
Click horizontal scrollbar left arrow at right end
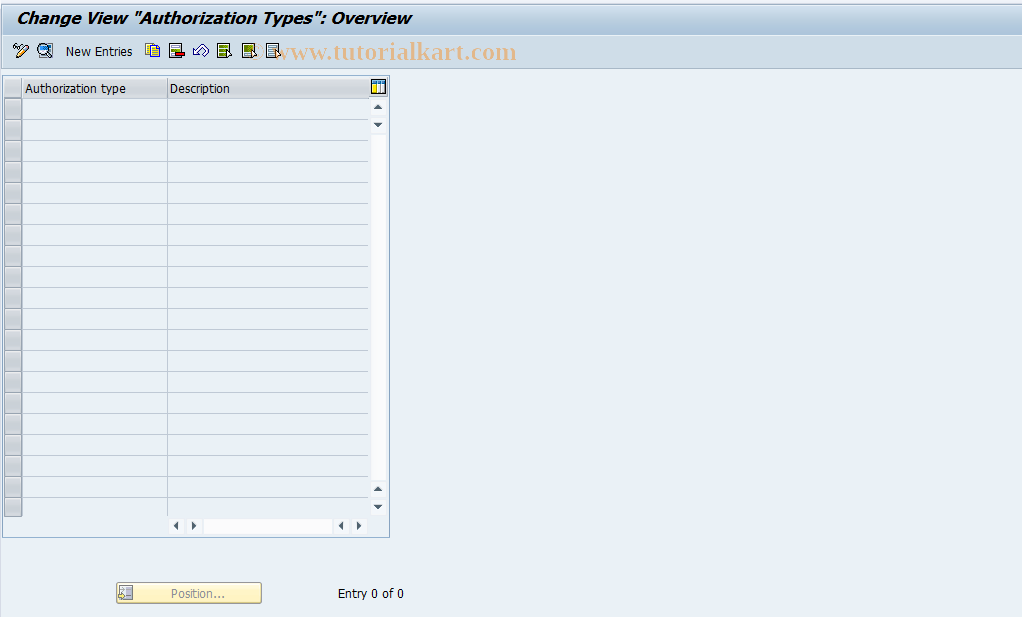(x=341, y=526)
